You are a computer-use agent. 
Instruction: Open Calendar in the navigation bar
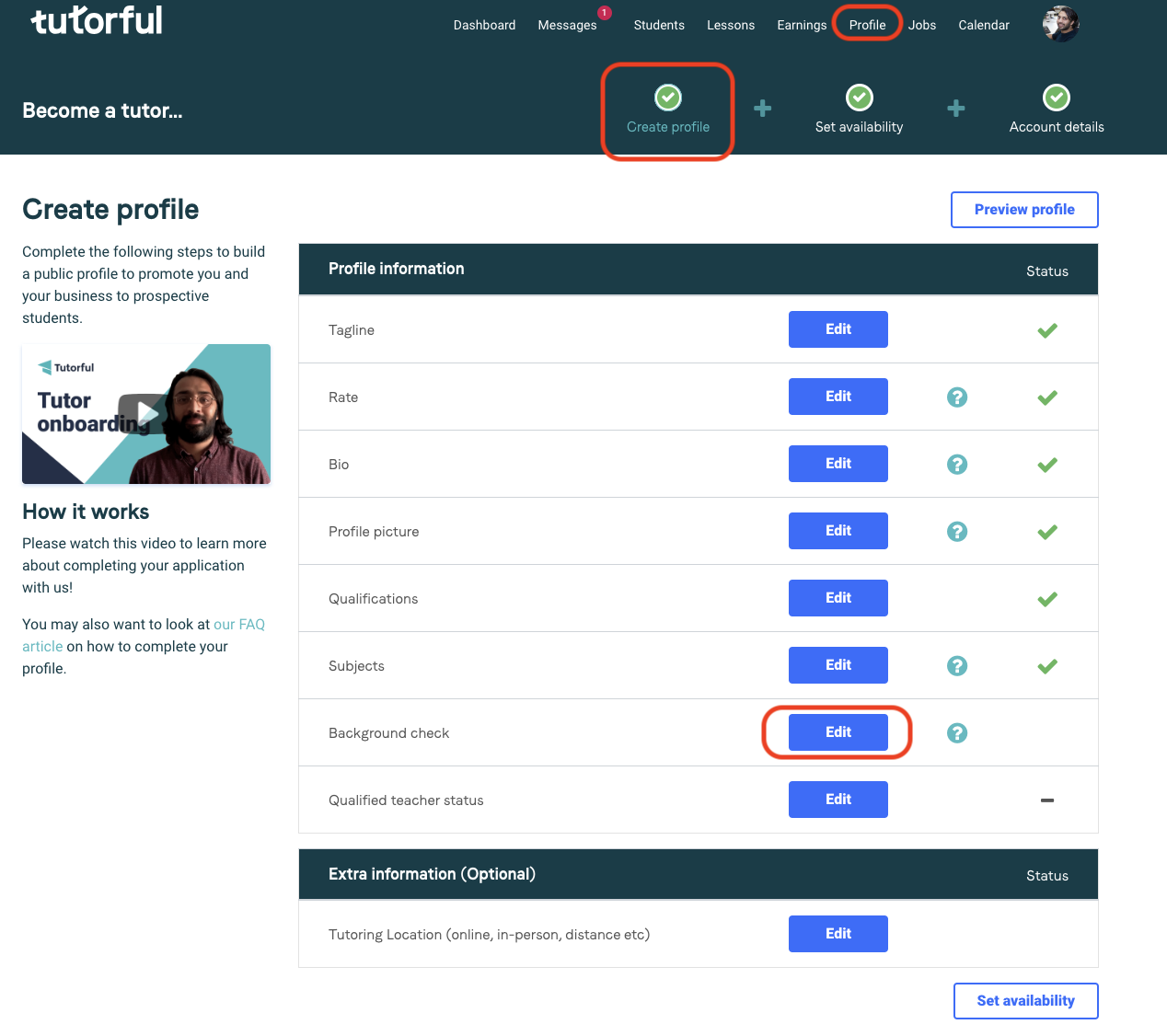(x=984, y=25)
